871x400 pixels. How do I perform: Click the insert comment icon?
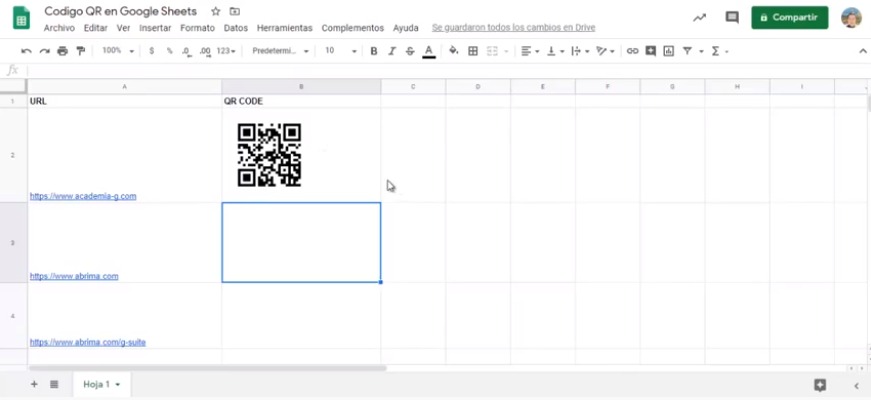click(650, 51)
